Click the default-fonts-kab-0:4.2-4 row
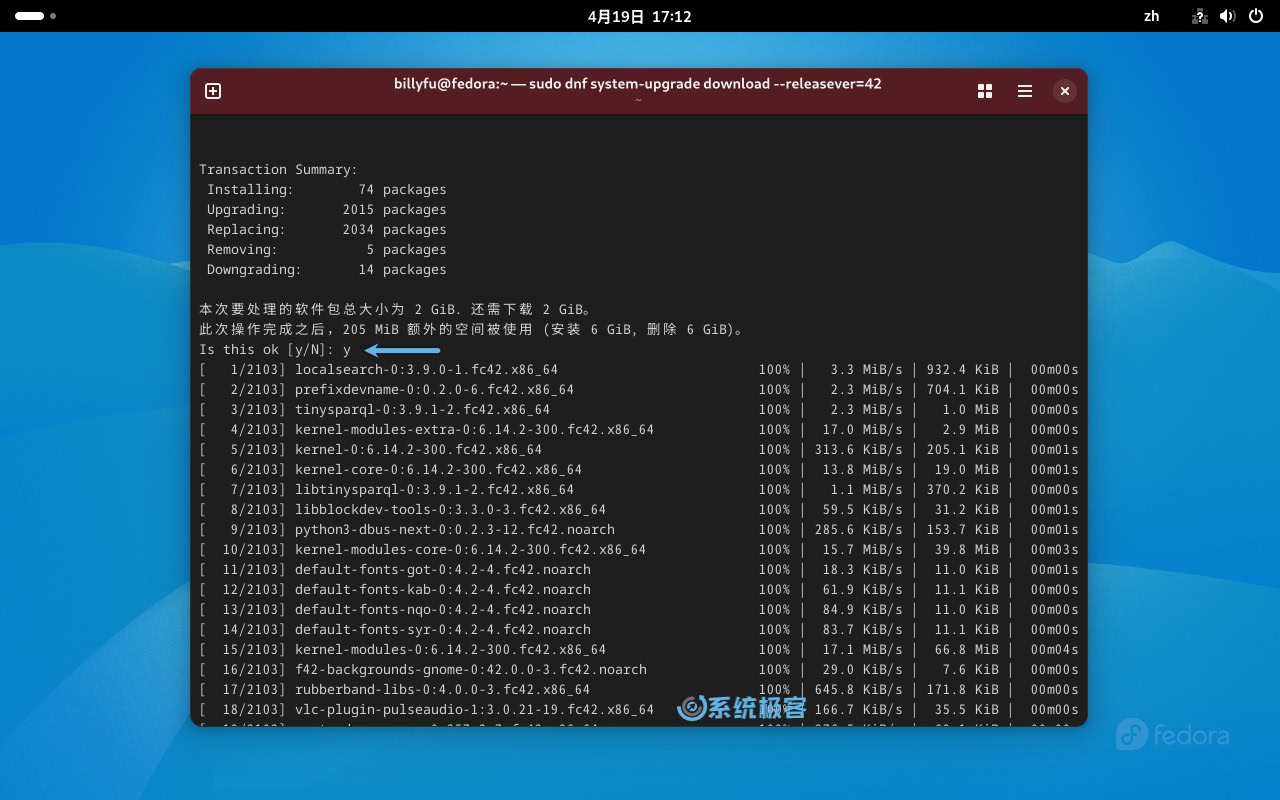This screenshot has height=800, width=1280. (639, 589)
